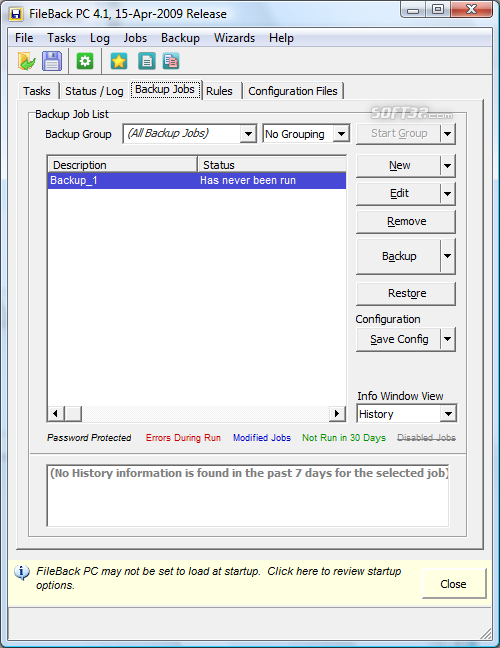Switch to the Rules tab
Viewport: 500px width, 648px height.
point(219,91)
